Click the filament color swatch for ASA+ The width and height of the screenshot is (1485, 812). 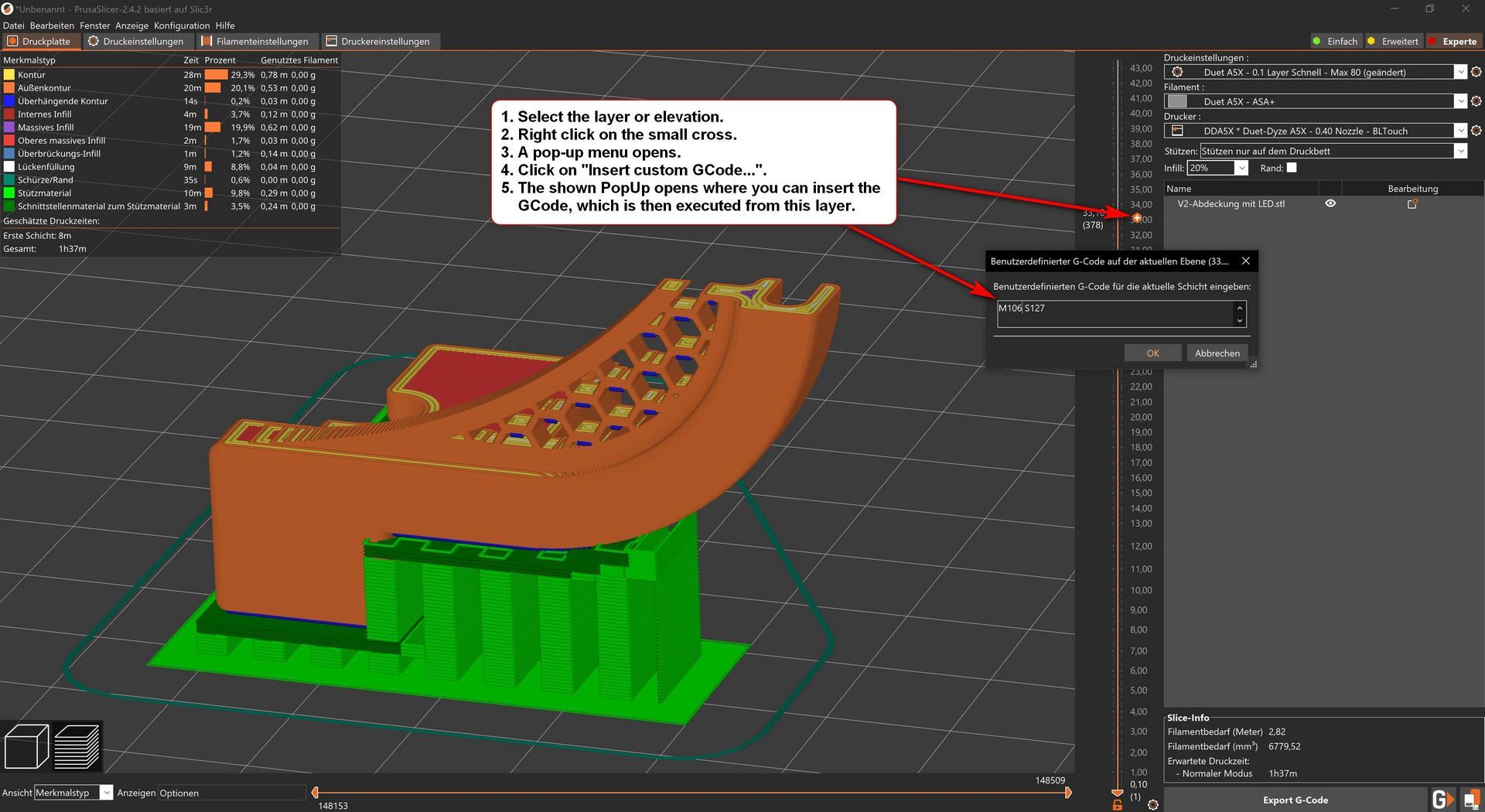pos(1177,101)
